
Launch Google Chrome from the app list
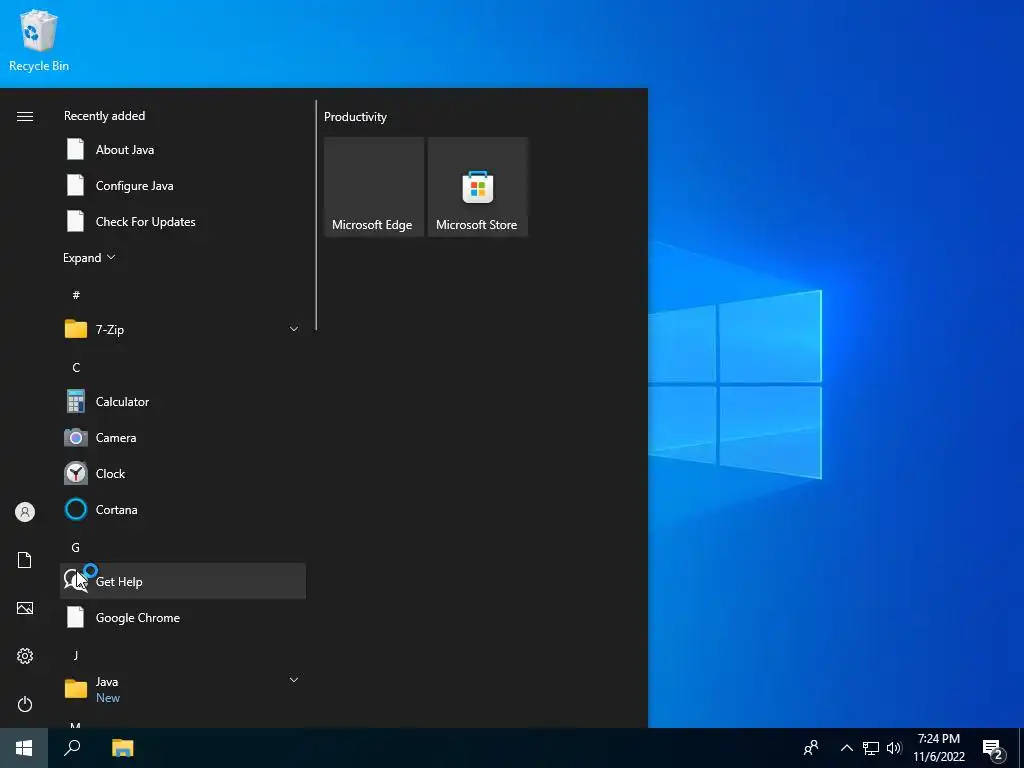pyautogui.click(x=183, y=617)
